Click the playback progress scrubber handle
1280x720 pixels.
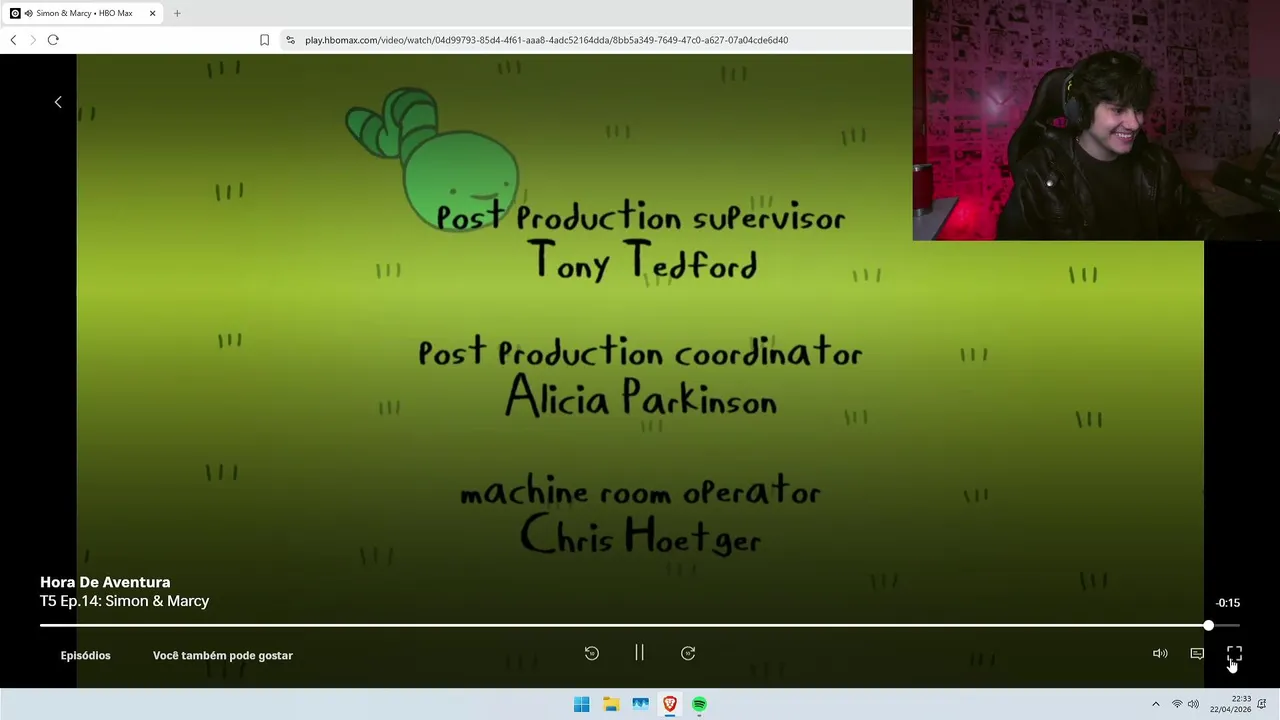[x=1208, y=626]
